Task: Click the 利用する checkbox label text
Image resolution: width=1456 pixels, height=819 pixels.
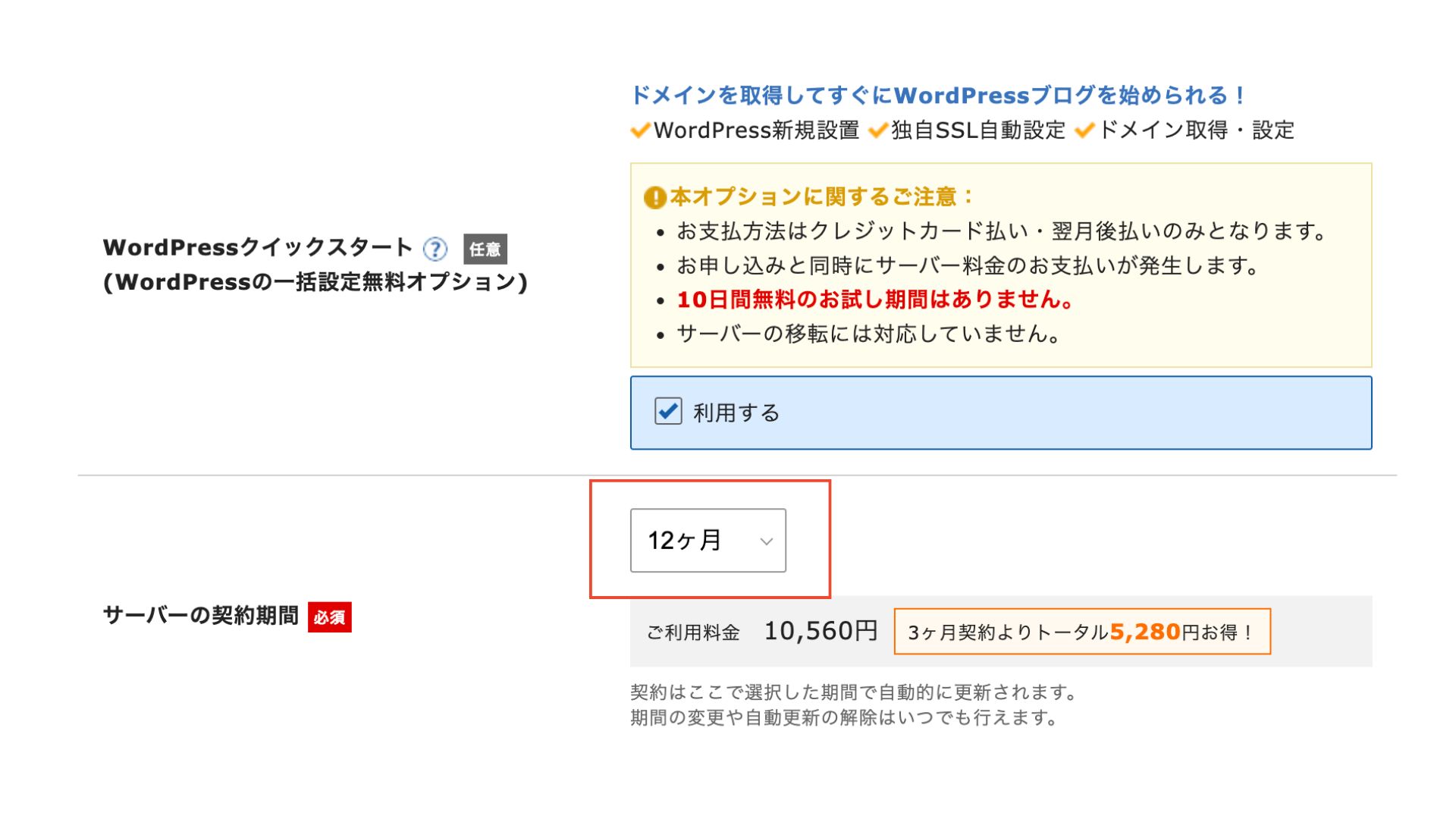Action: [x=736, y=413]
